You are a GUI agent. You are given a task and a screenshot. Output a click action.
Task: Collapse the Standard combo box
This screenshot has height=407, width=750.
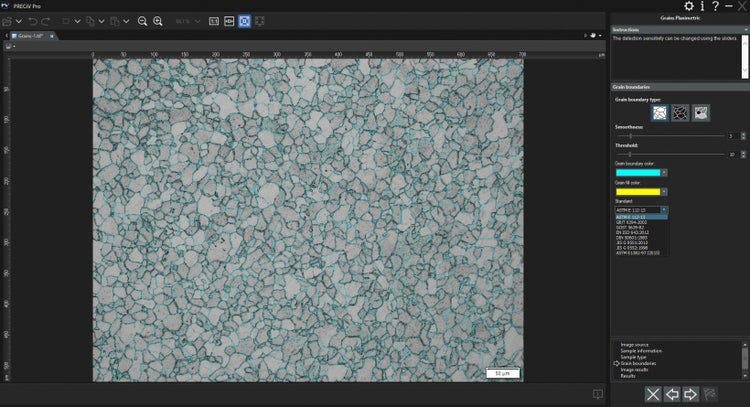point(663,209)
